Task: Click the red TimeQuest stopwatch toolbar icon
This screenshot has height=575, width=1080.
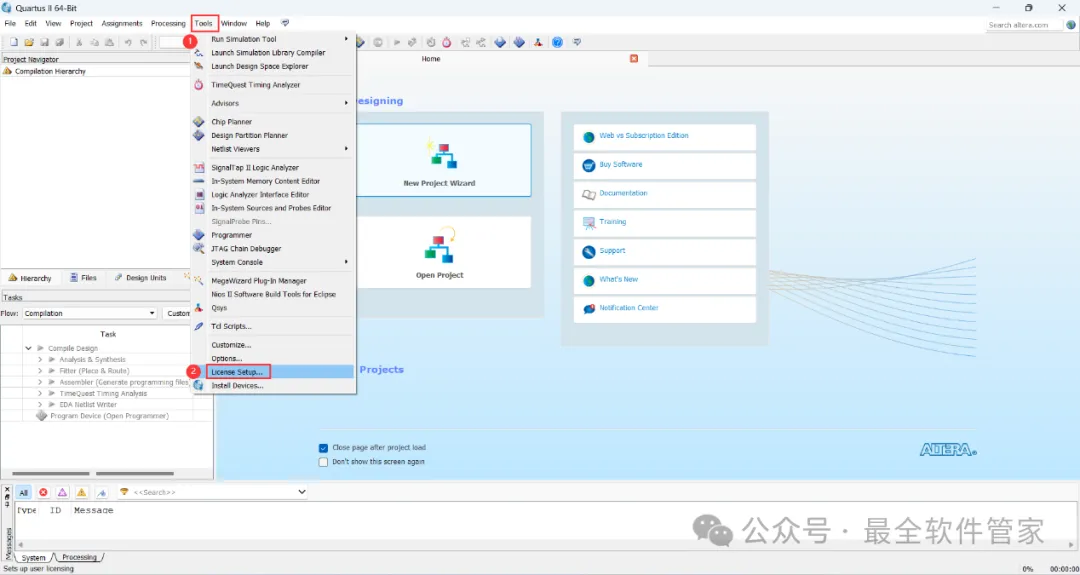Action: pos(446,42)
